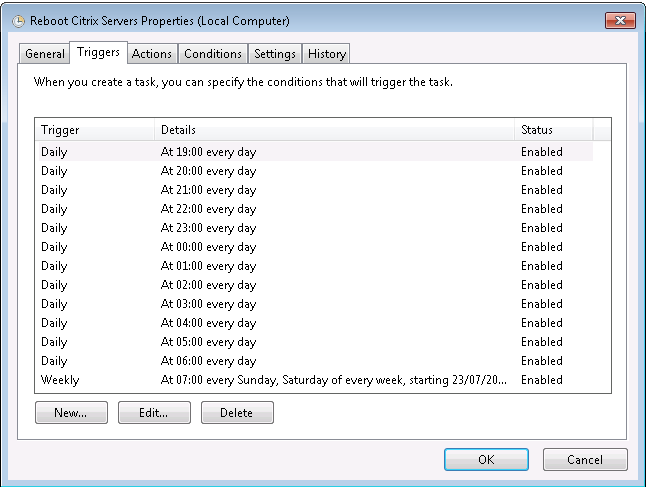The width and height of the screenshot is (646, 487).
Task: Select the trigger 'At 01:00 every day'
Action: click(x=314, y=265)
